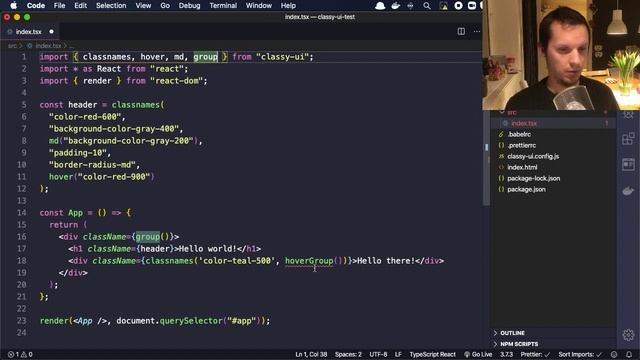Open the Manage gear in activity bar

click(x=628, y=335)
